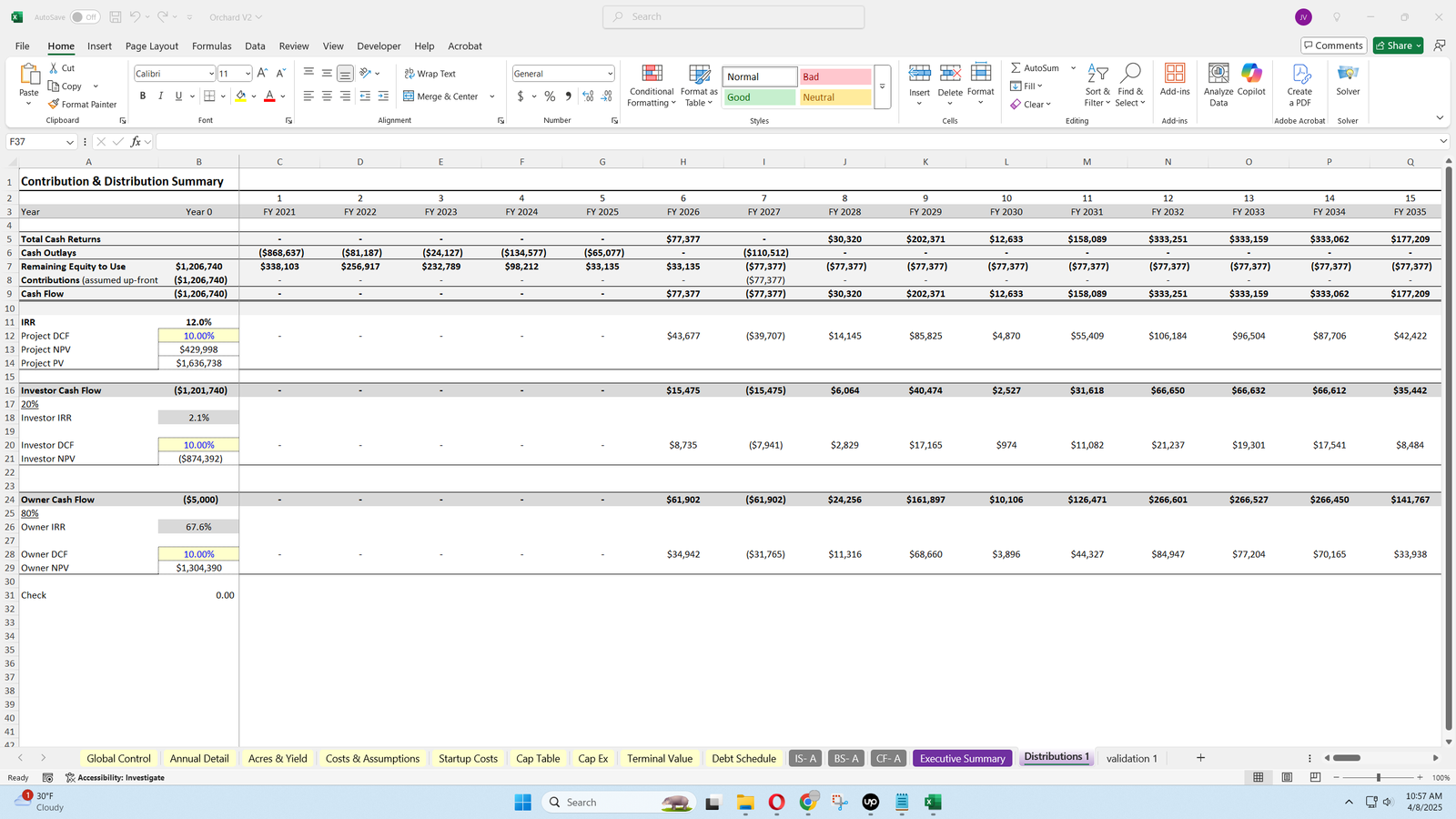The image size is (1456, 819).
Task: Click the Format Painter brush icon
Action: 55,105
